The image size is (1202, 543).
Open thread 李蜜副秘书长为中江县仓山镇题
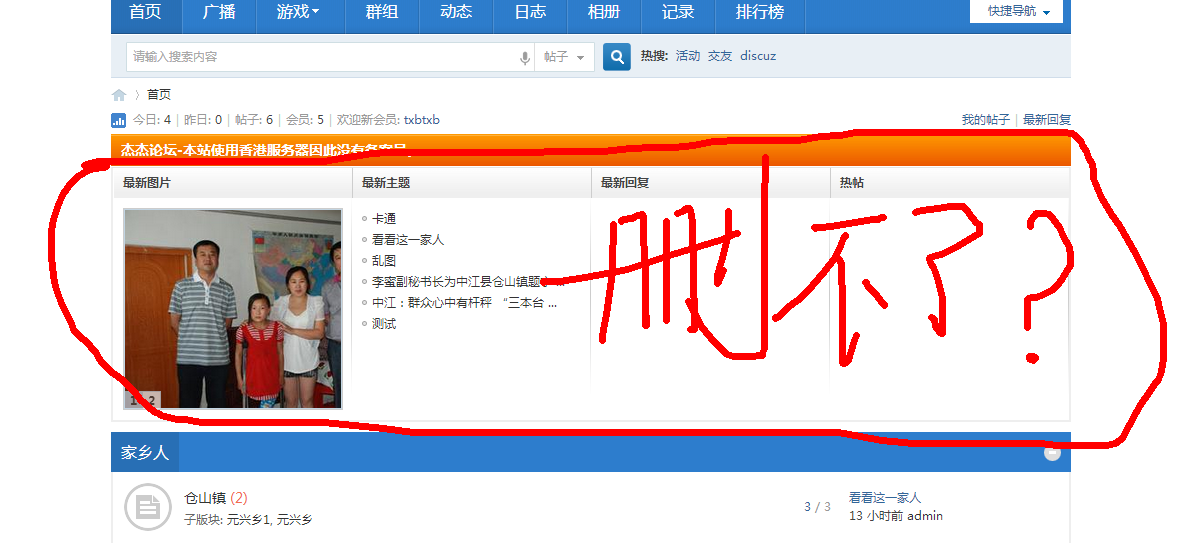(x=458, y=282)
